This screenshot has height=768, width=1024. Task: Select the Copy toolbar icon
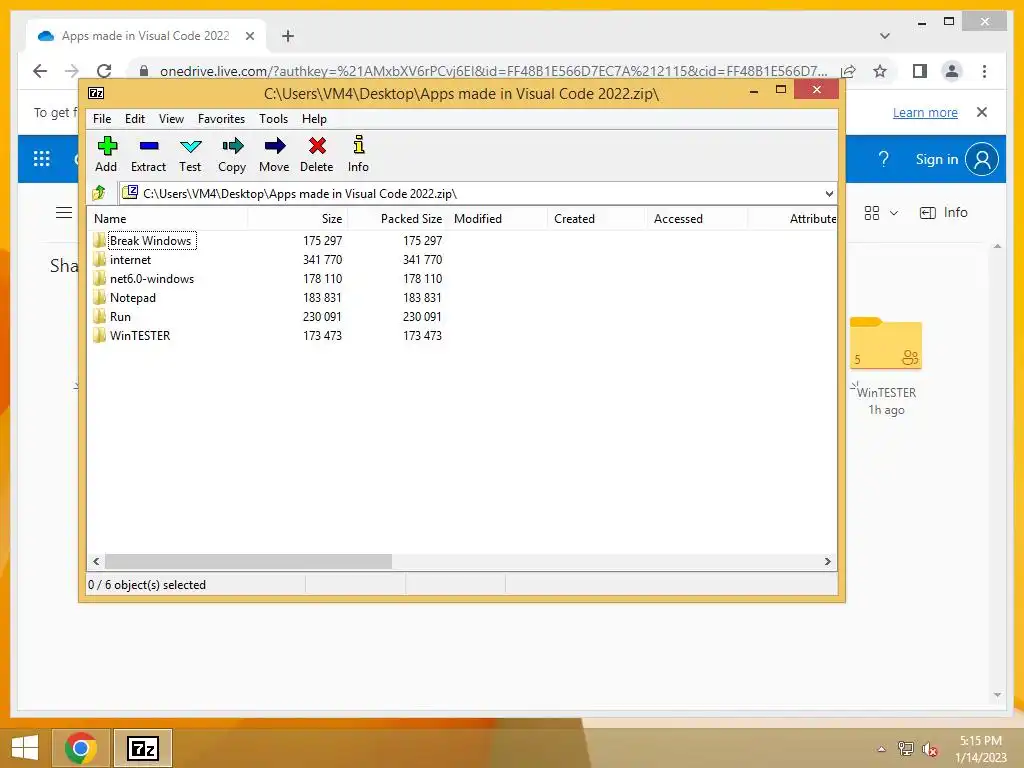click(x=232, y=153)
